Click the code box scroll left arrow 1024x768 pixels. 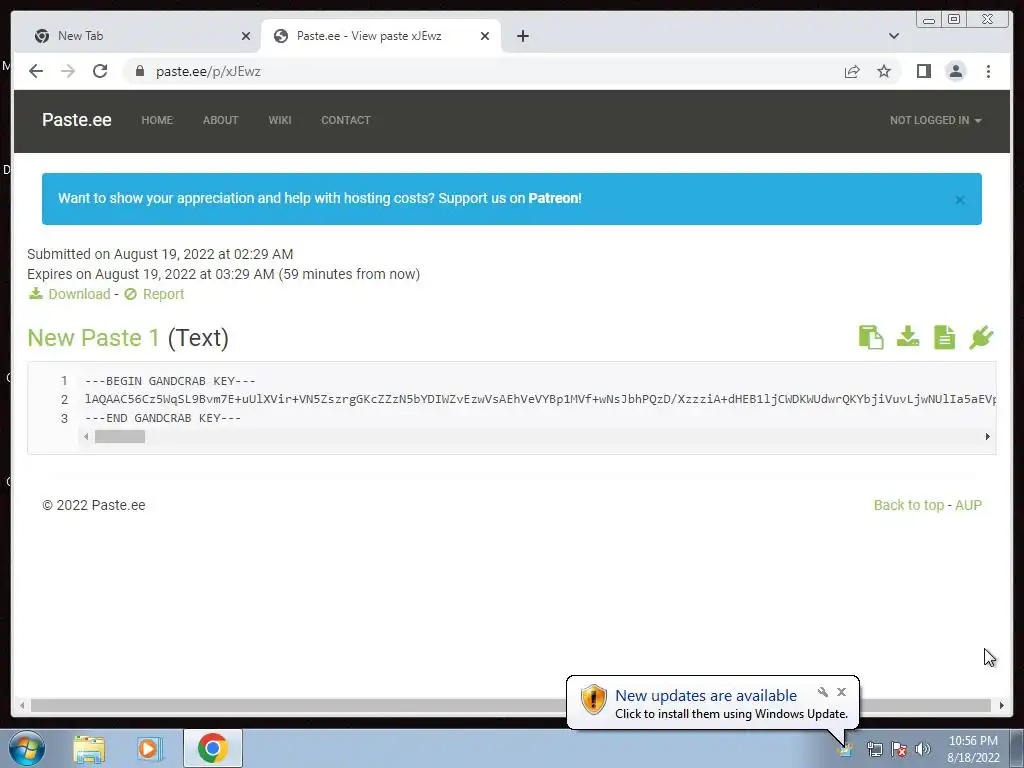[x=86, y=436]
